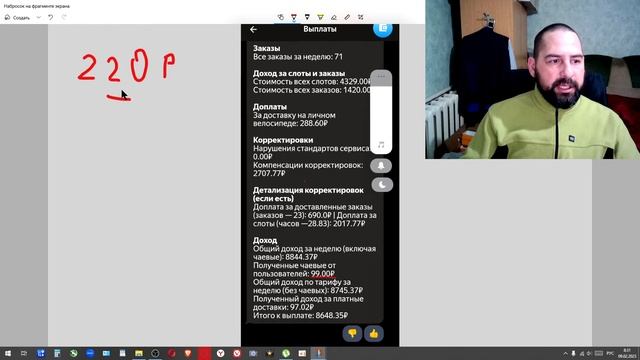Open the green uTorrent taskbar icon
Viewport: 640px width, 360px height.
pyautogui.click(x=286, y=353)
